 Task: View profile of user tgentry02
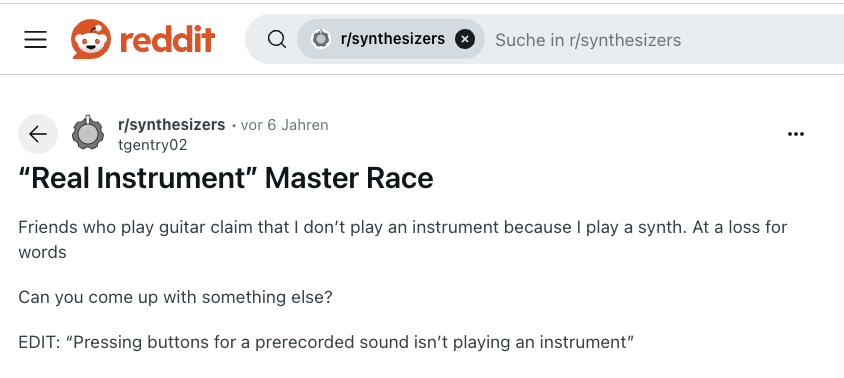[153, 145]
